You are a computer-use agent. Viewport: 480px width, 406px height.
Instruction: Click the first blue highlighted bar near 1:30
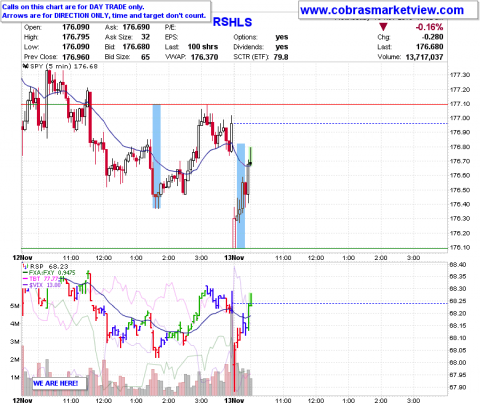tap(156, 156)
